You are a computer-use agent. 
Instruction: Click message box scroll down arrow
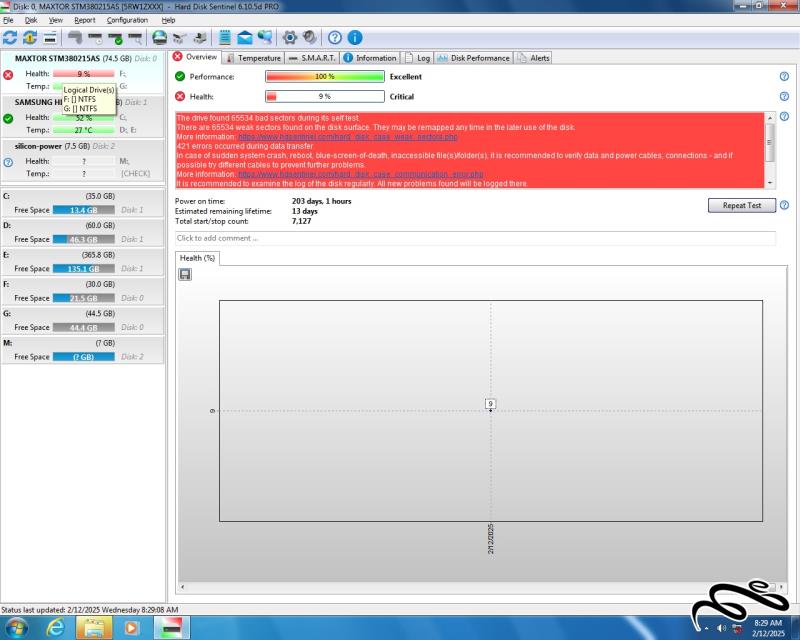point(770,183)
